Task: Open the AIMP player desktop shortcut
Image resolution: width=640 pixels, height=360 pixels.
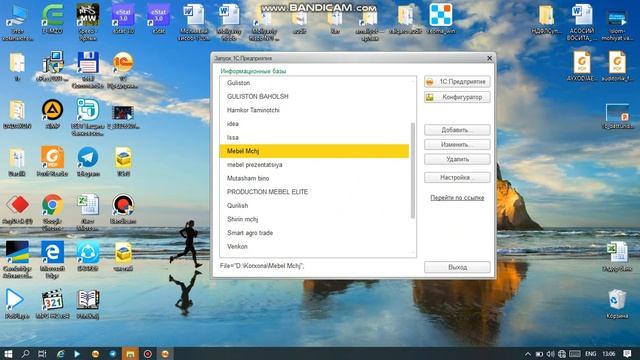Action: click(52, 114)
